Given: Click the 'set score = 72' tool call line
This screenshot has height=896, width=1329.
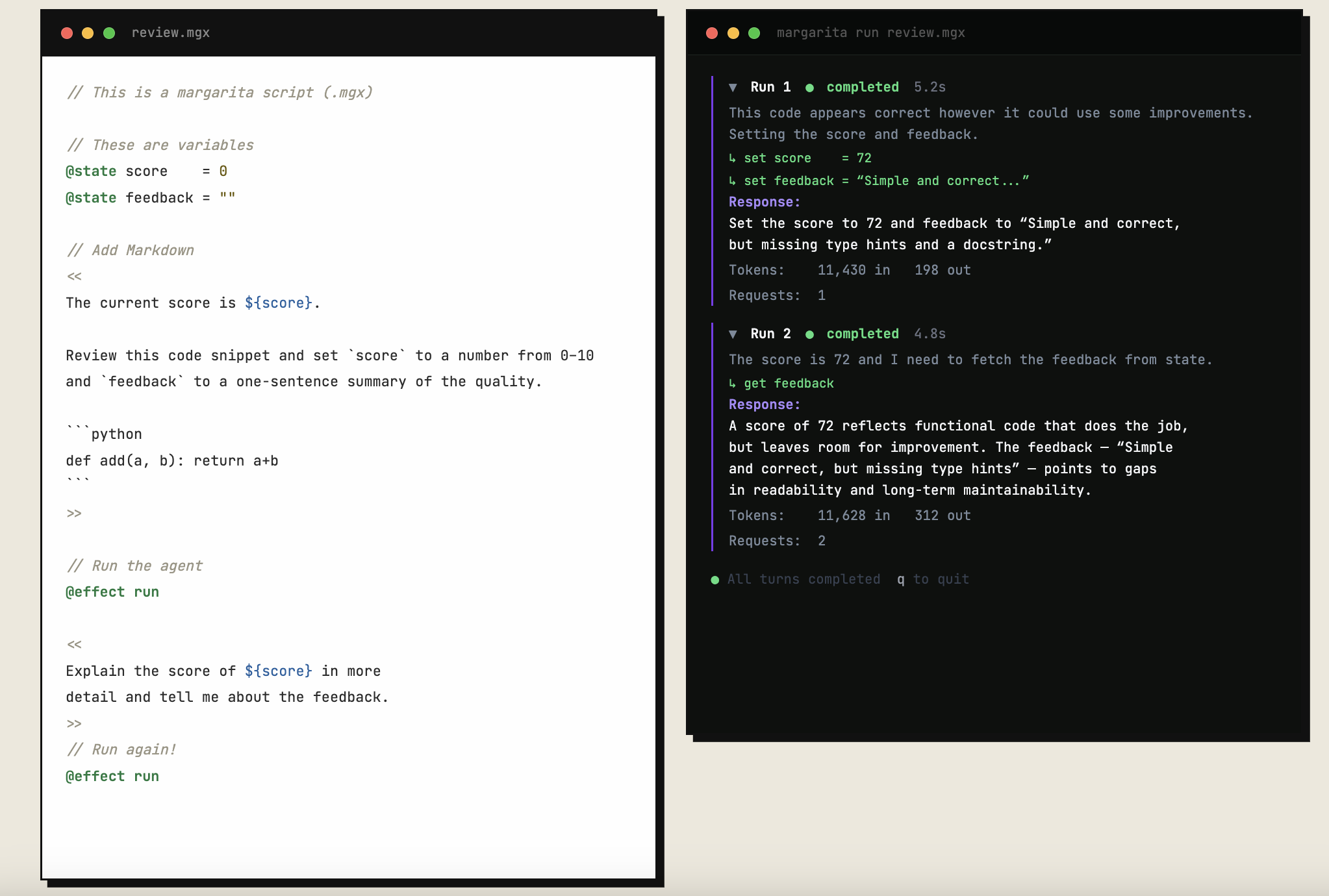Looking at the screenshot, I should pos(800,158).
